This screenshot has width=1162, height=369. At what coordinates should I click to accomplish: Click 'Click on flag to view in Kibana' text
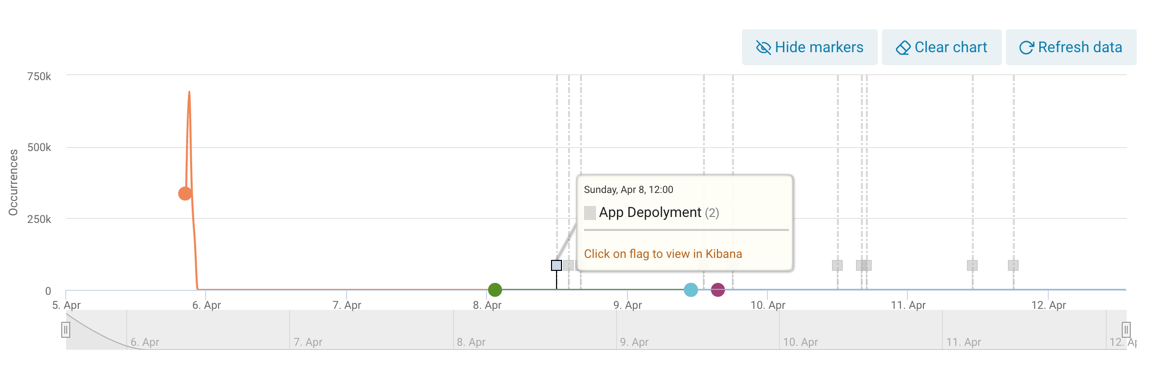(x=663, y=253)
